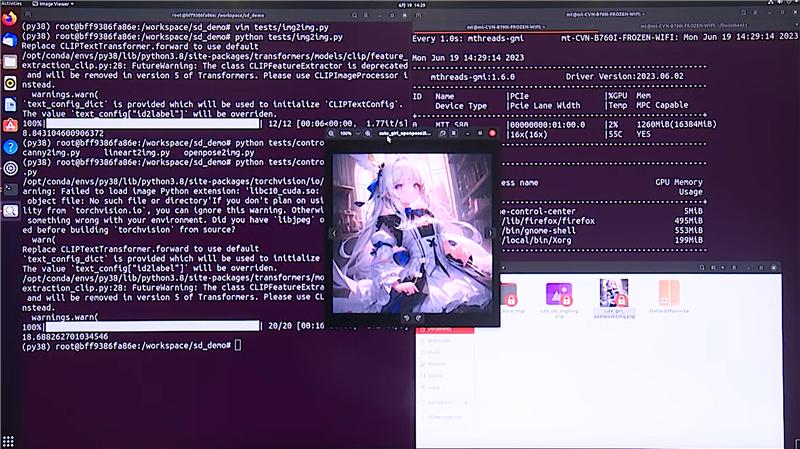Open Other Locations in the Files sidebar
The height and width of the screenshot is (449, 800).
445,417
